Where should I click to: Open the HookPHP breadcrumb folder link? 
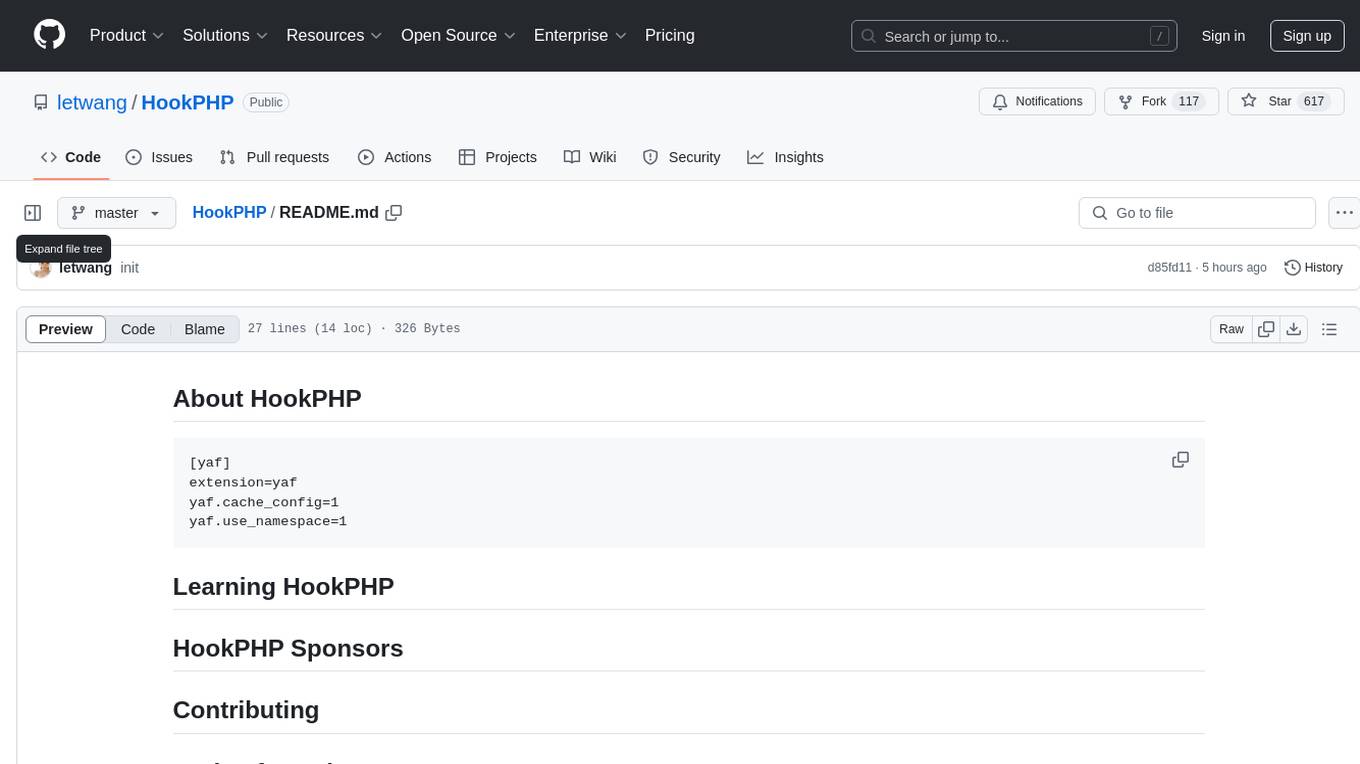pyautogui.click(x=229, y=213)
